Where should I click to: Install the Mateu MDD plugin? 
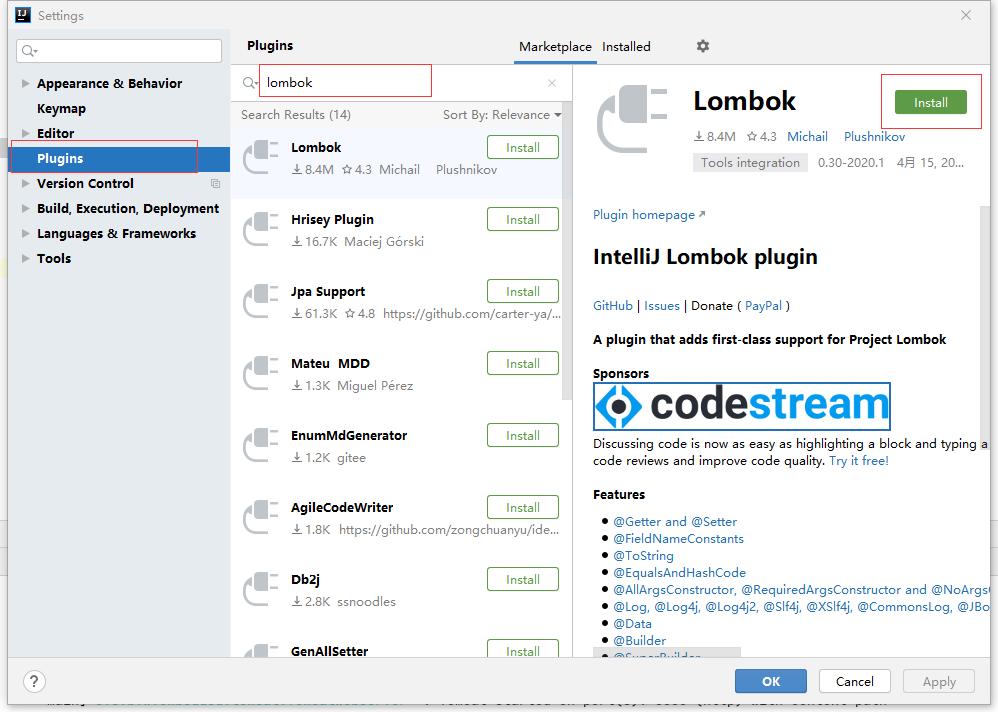point(523,363)
